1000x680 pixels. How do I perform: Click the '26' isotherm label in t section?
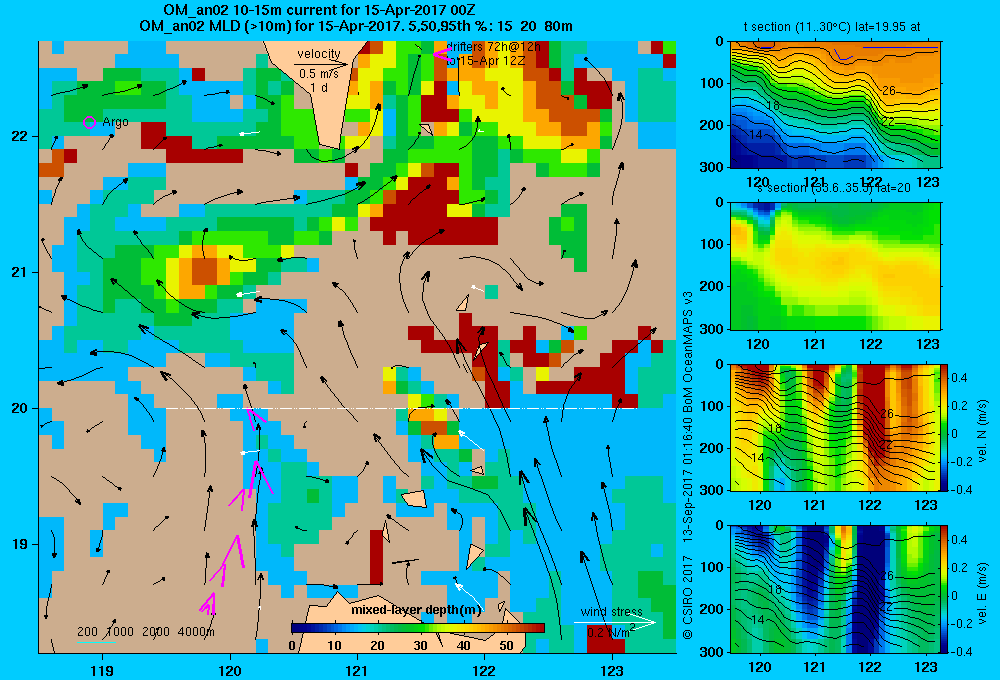[x=888, y=91]
